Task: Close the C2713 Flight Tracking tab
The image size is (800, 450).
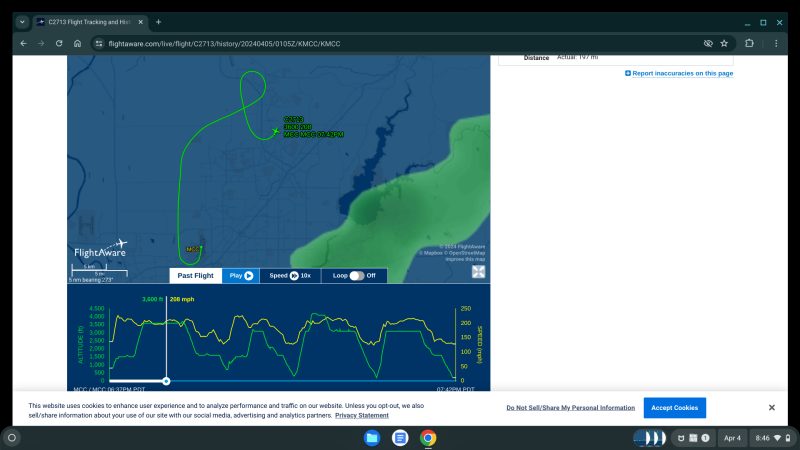Action: 141,22
